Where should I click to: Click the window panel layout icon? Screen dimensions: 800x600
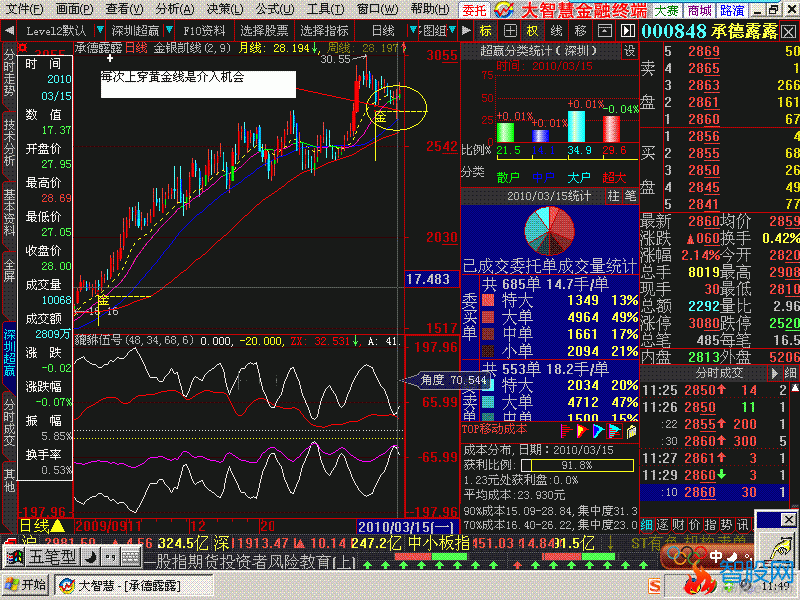[x=605, y=31]
